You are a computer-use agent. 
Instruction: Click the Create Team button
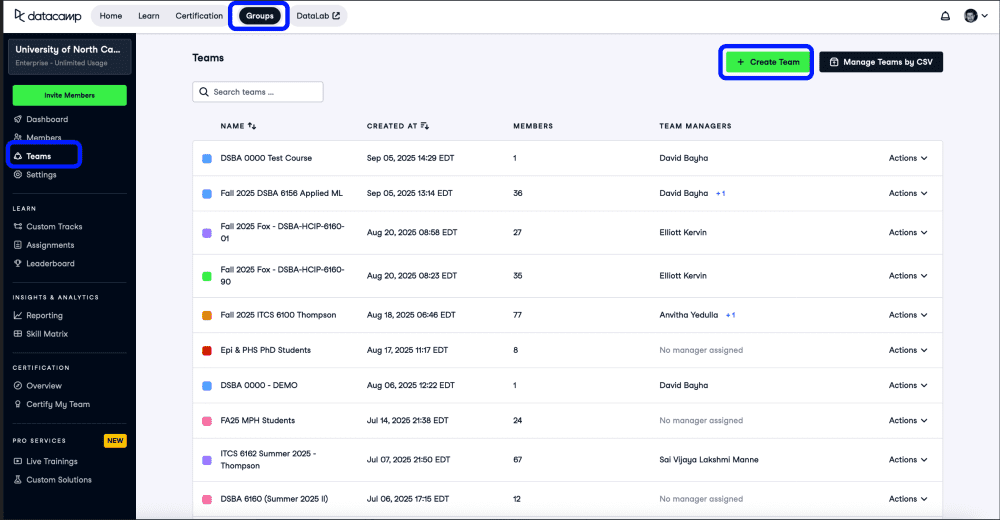(x=767, y=62)
